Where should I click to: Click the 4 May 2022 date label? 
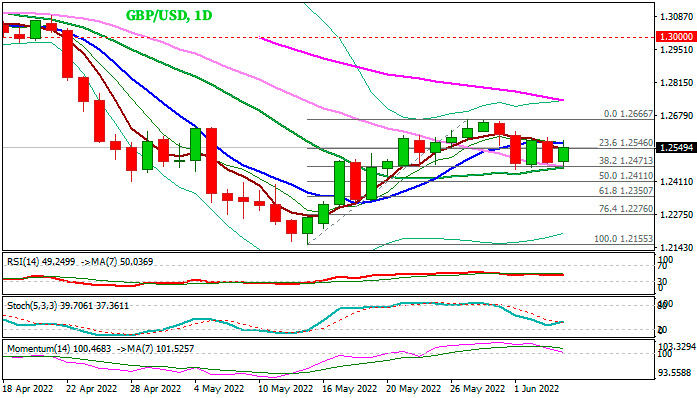[220, 389]
